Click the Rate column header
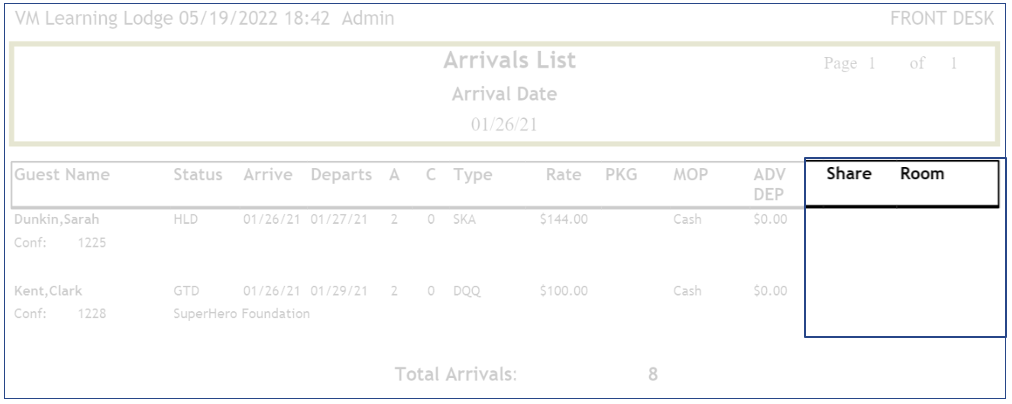The image size is (1012, 404). (x=563, y=175)
